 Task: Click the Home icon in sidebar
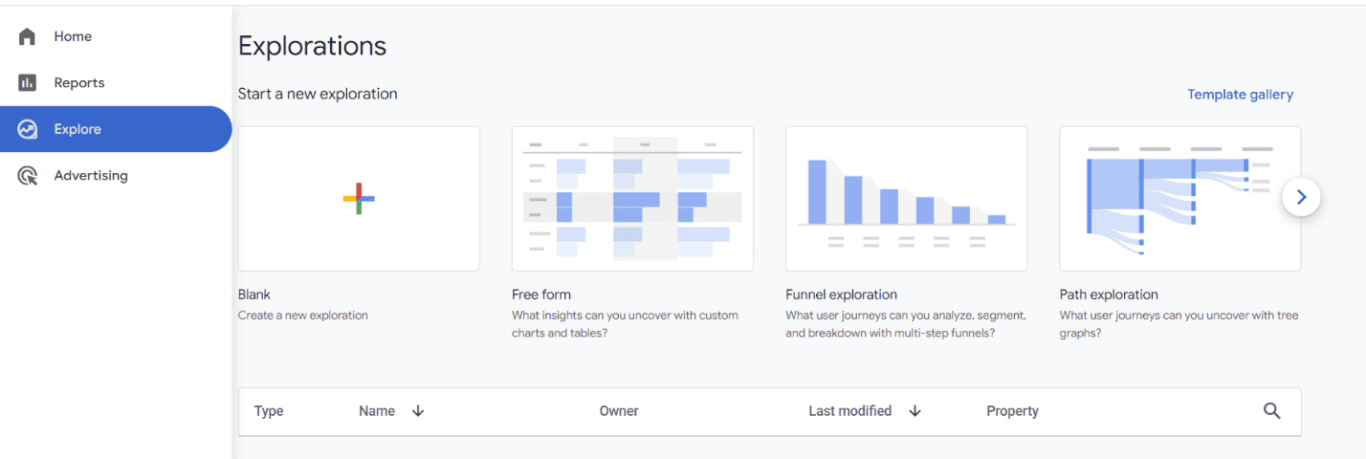(27, 36)
